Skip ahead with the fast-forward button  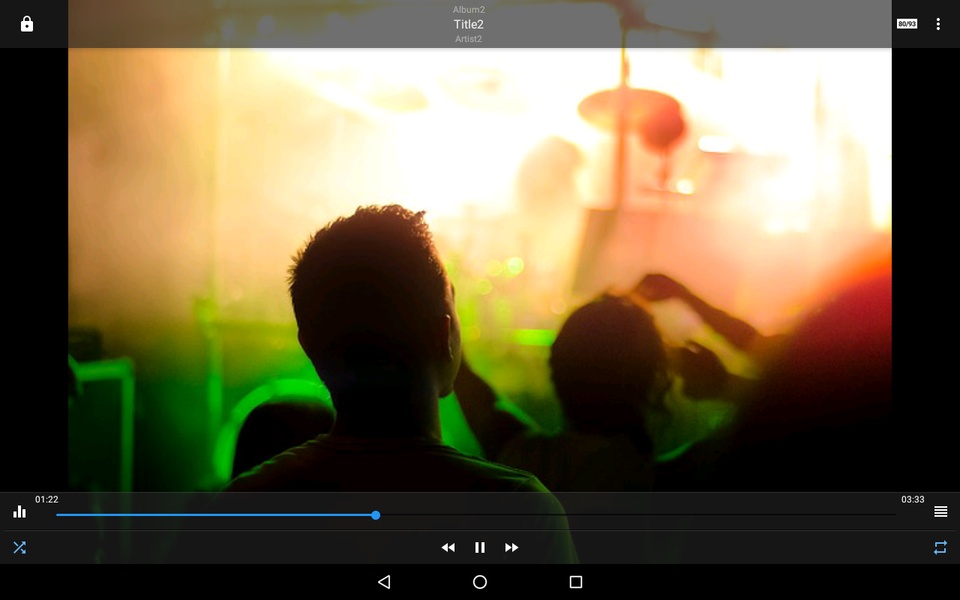512,547
